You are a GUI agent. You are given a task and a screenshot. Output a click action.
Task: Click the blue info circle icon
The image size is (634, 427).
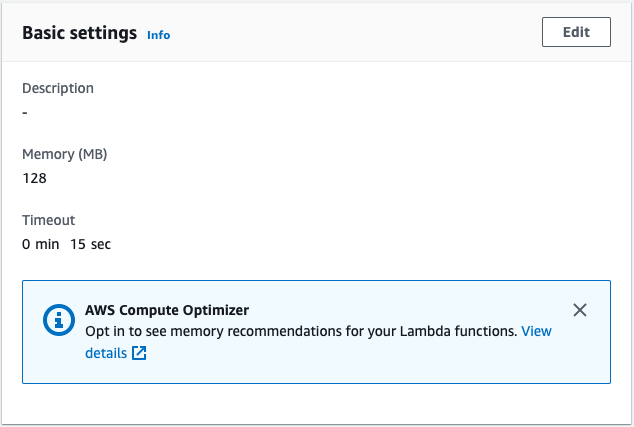pyautogui.click(x=59, y=320)
